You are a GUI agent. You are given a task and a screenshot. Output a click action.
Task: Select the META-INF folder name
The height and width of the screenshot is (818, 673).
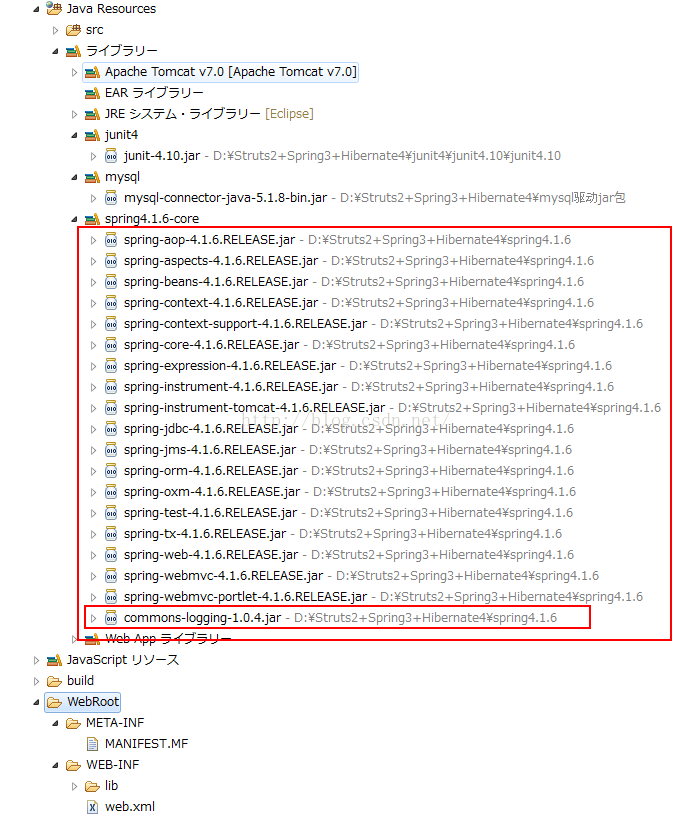tap(115, 723)
